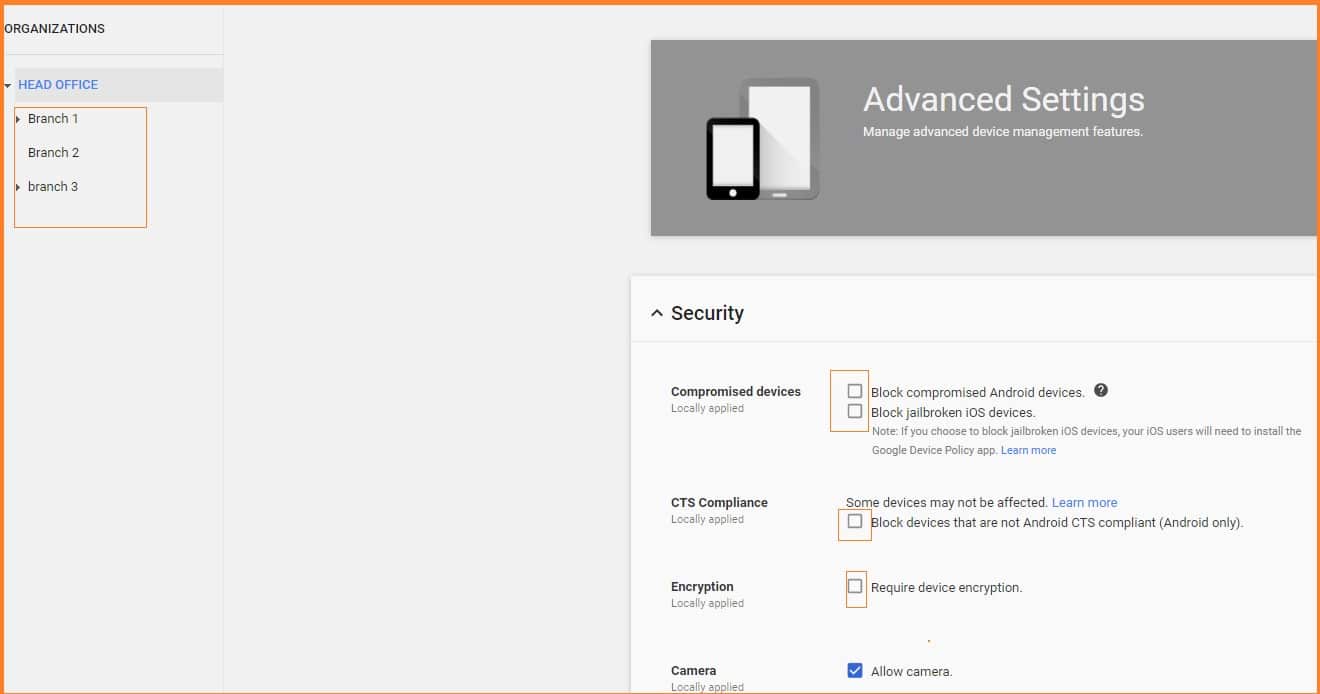Enable Block compromised Android devices
The width and height of the screenshot is (1320, 694).
(x=855, y=391)
